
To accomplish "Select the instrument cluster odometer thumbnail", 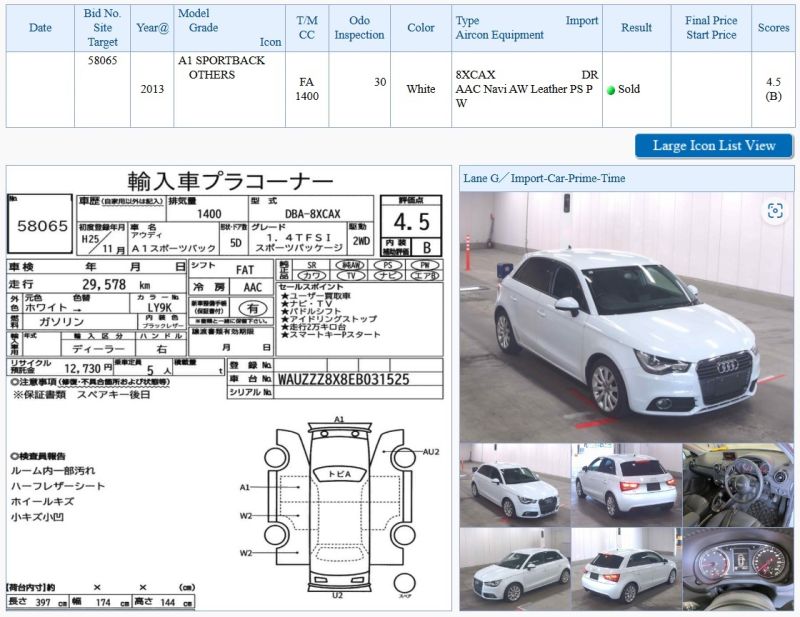I will pos(738,569).
